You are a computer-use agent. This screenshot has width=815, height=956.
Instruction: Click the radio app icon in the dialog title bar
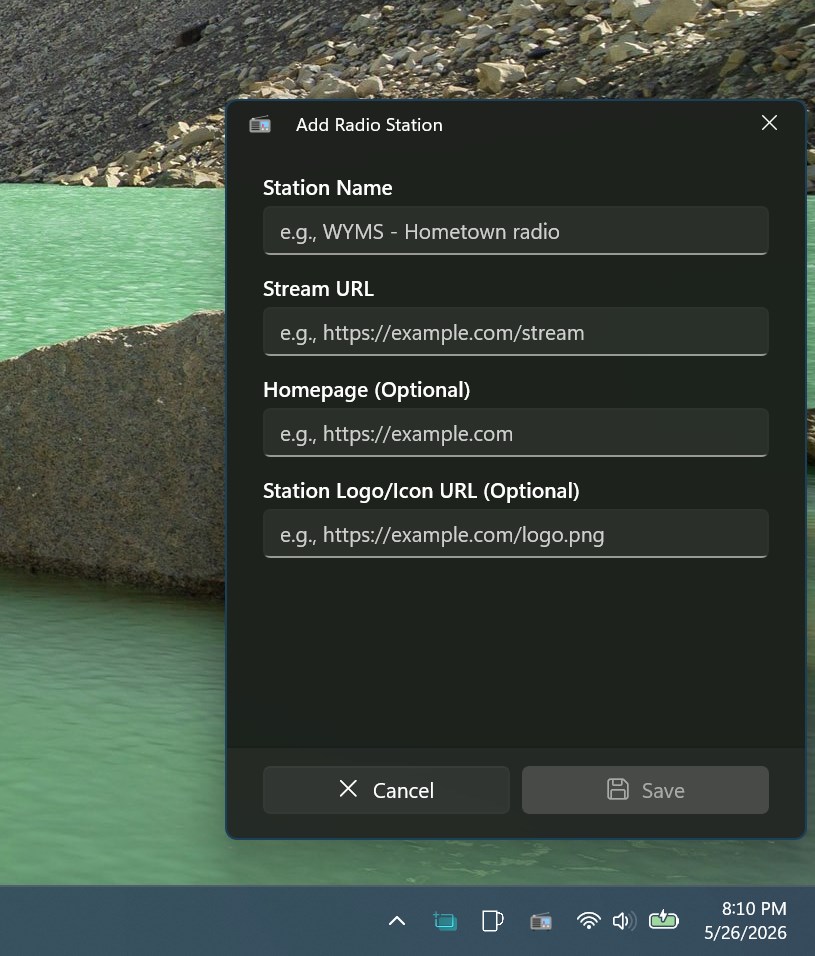pyautogui.click(x=260, y=124)
